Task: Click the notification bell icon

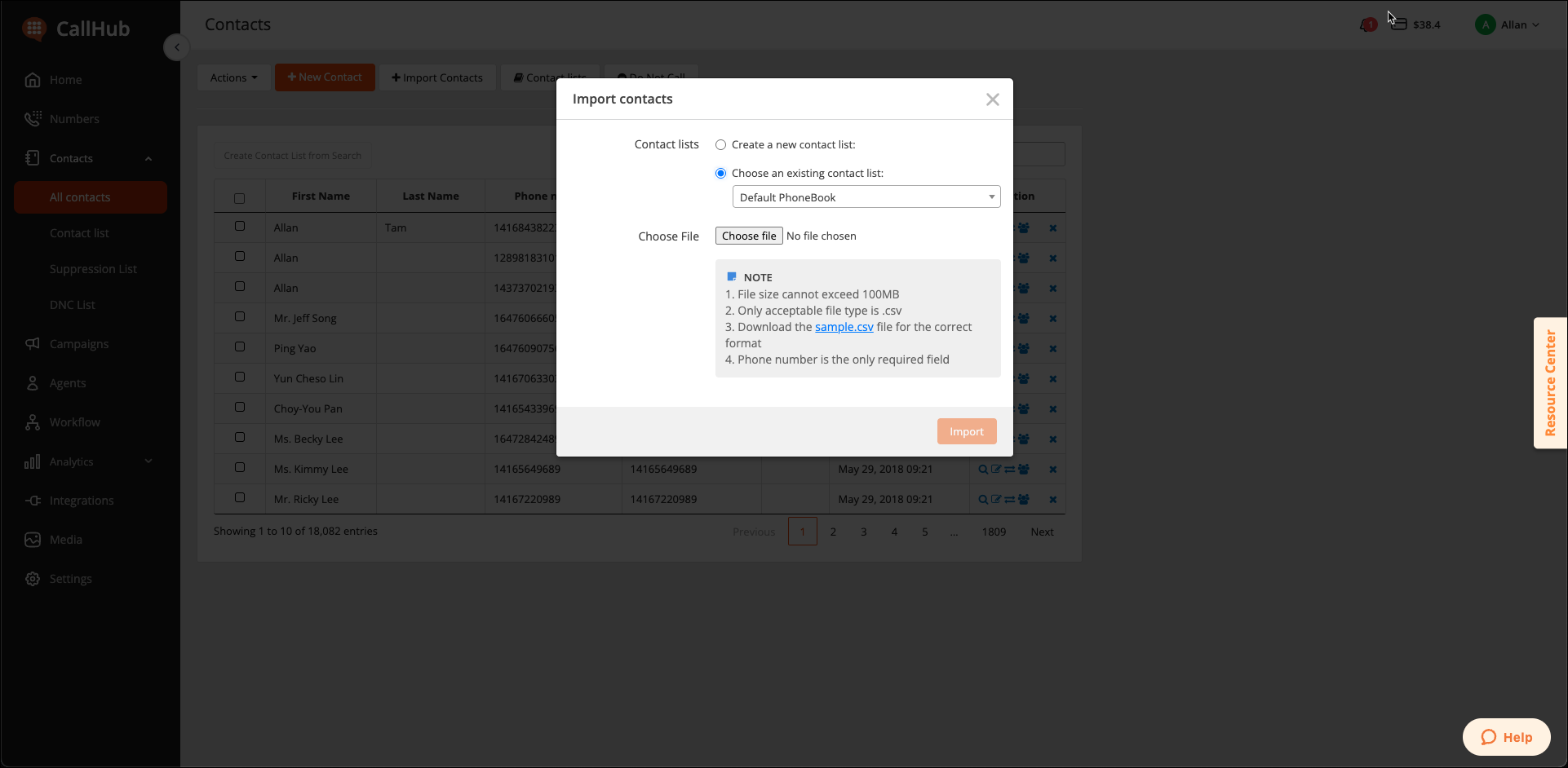Action: pyautogui.click(x=1367, y=25)
